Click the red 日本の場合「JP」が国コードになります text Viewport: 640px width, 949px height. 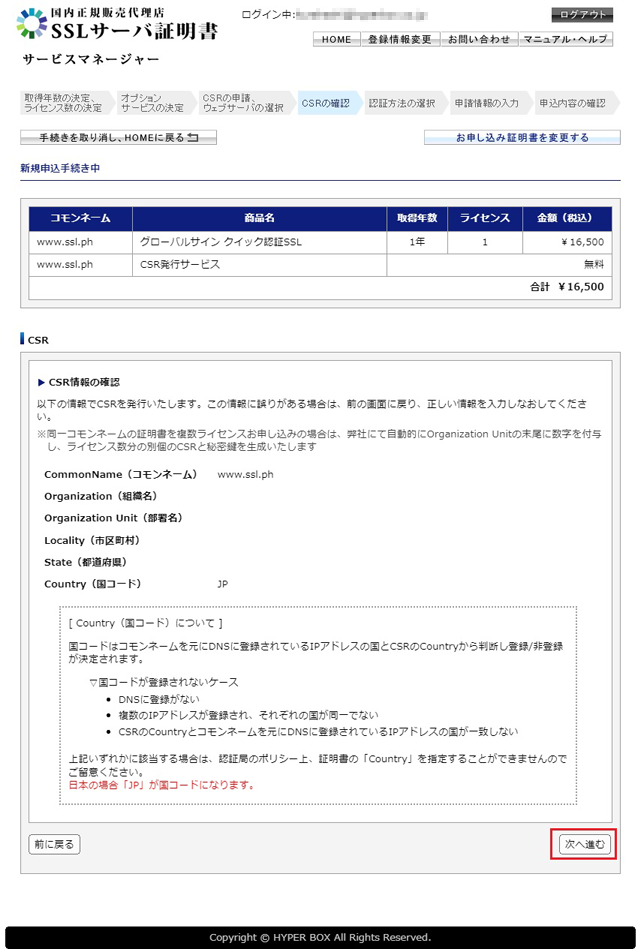[162, 785]
